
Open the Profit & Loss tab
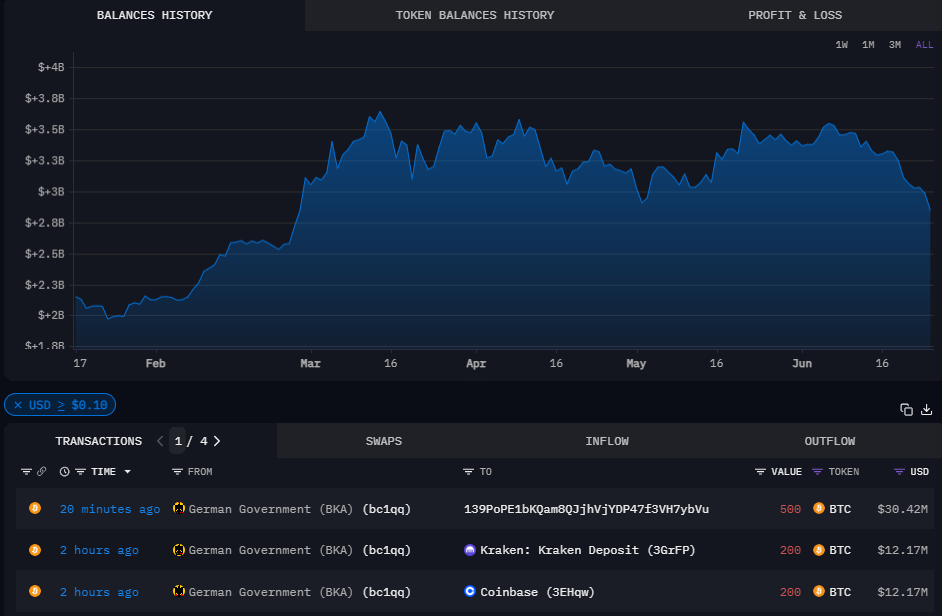795,15
